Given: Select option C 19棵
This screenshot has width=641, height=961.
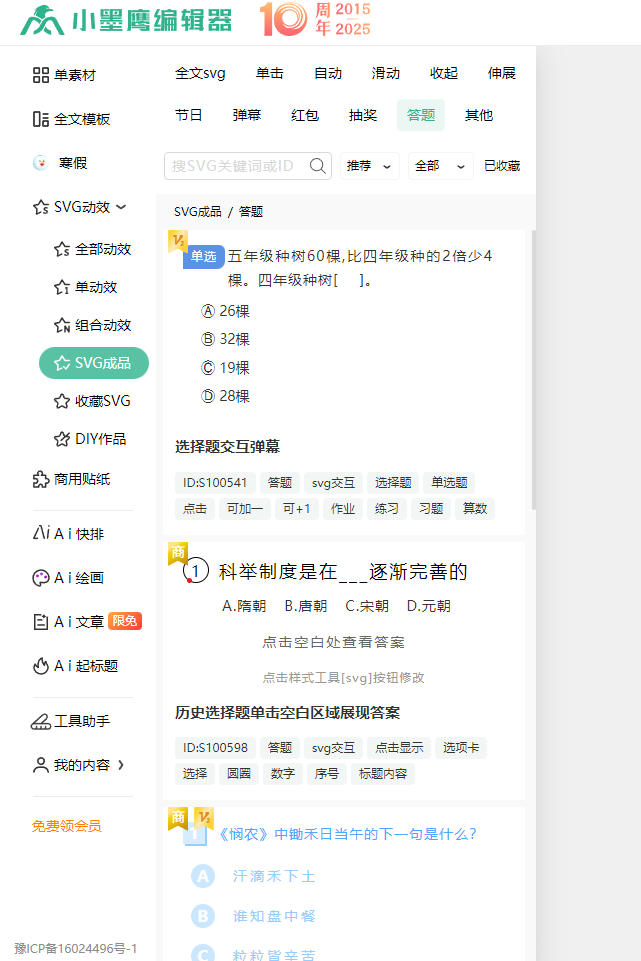Looking at the screenshot, I should 226,368.
